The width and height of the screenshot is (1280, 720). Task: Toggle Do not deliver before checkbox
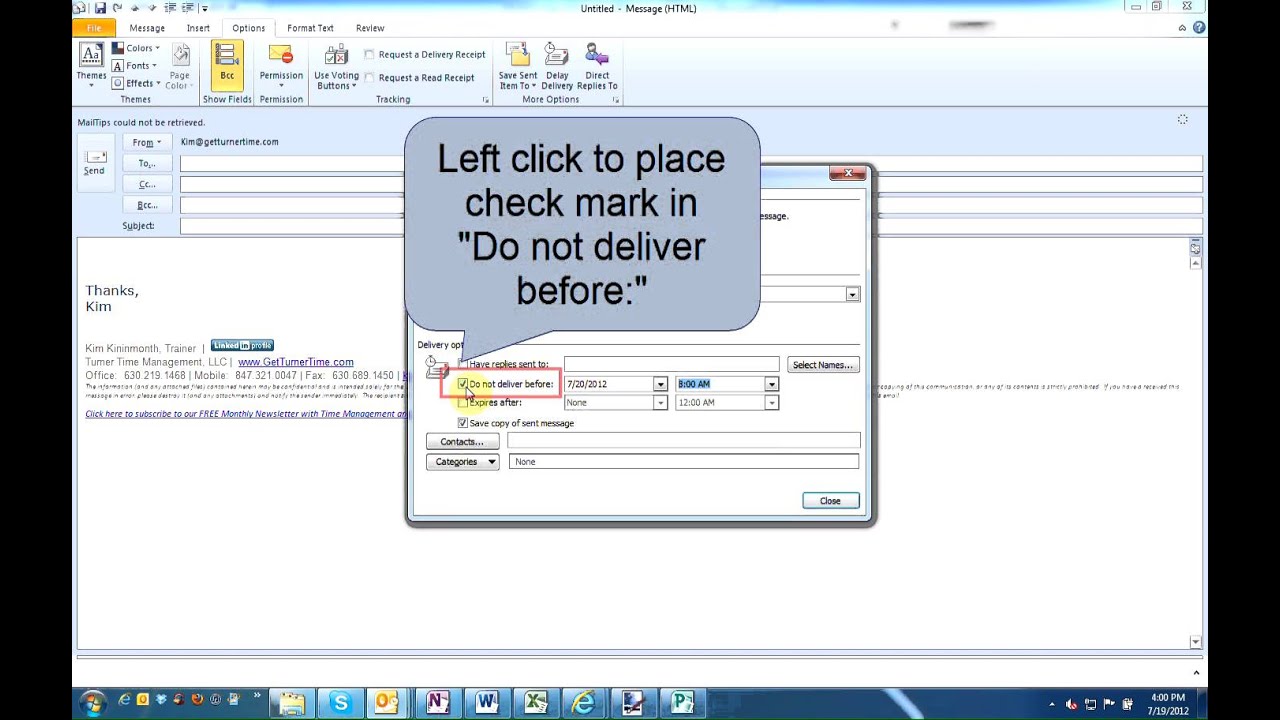click(x=462, y=384)
